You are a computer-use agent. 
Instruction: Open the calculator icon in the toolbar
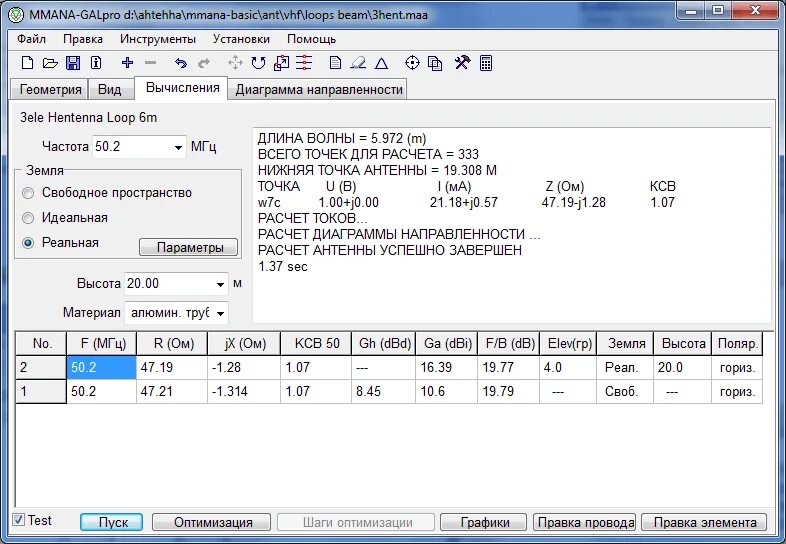(486, 63)
